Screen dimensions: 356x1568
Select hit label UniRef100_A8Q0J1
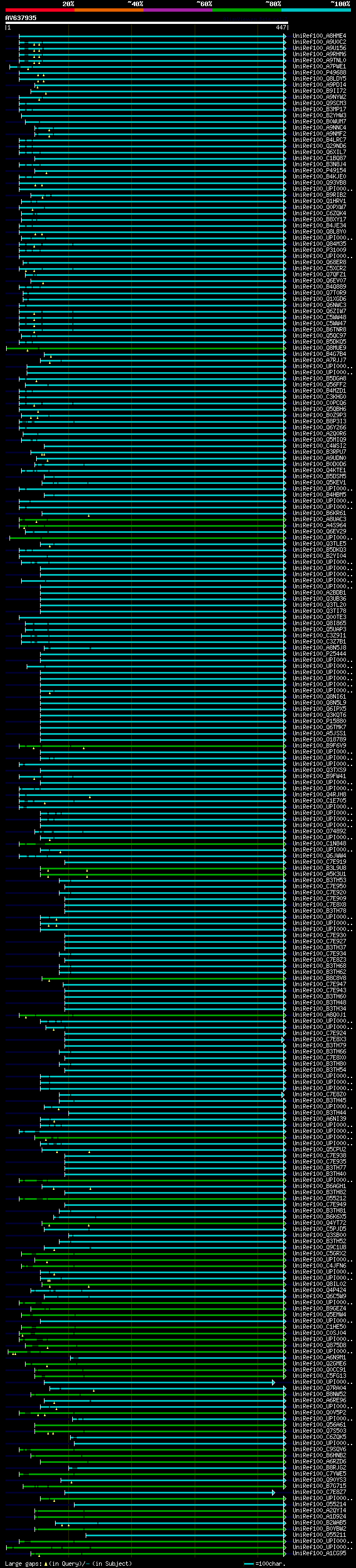[x=319, y=1015]
